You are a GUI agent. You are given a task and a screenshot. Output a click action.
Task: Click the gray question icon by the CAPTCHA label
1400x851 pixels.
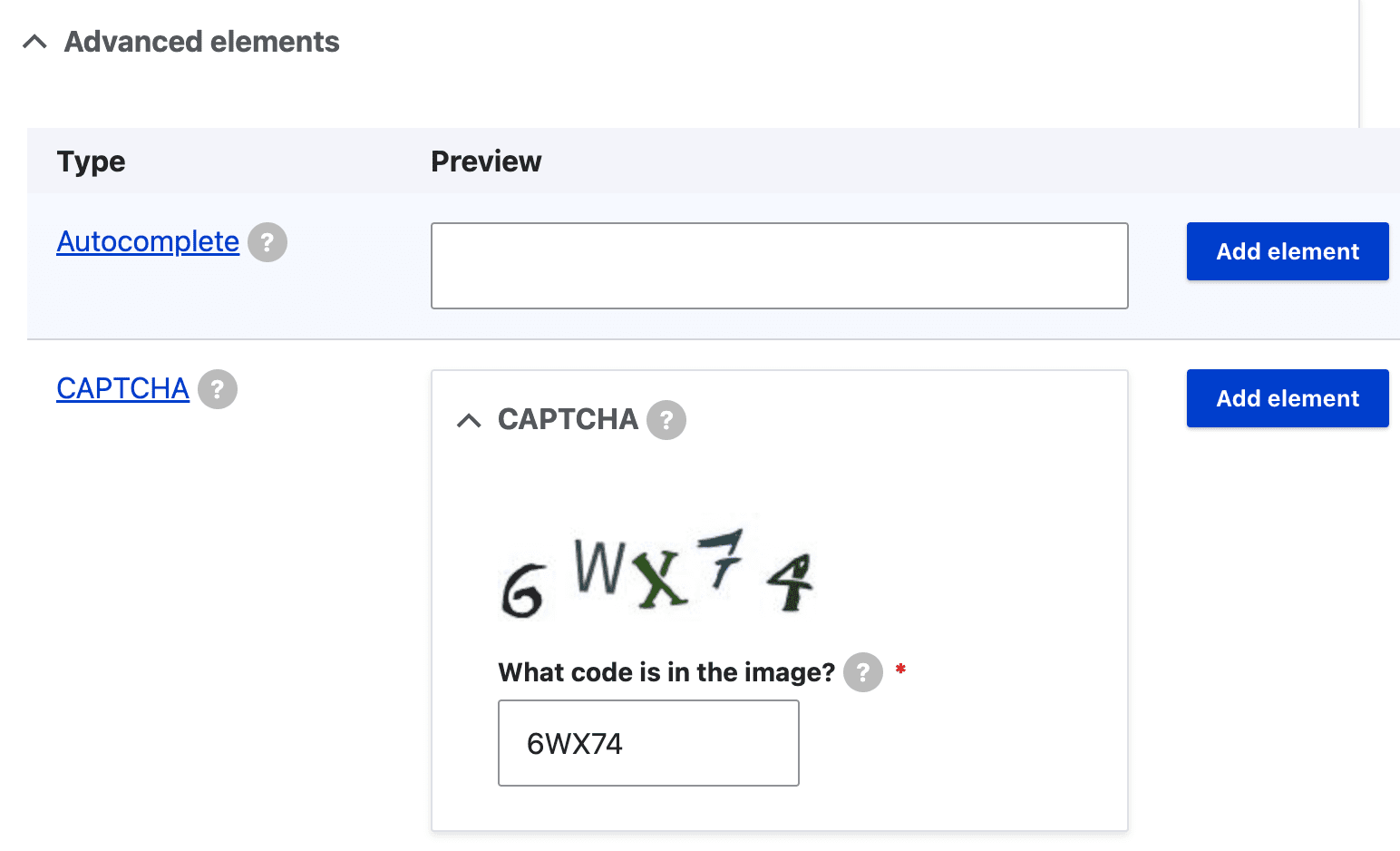pos(218,389)
